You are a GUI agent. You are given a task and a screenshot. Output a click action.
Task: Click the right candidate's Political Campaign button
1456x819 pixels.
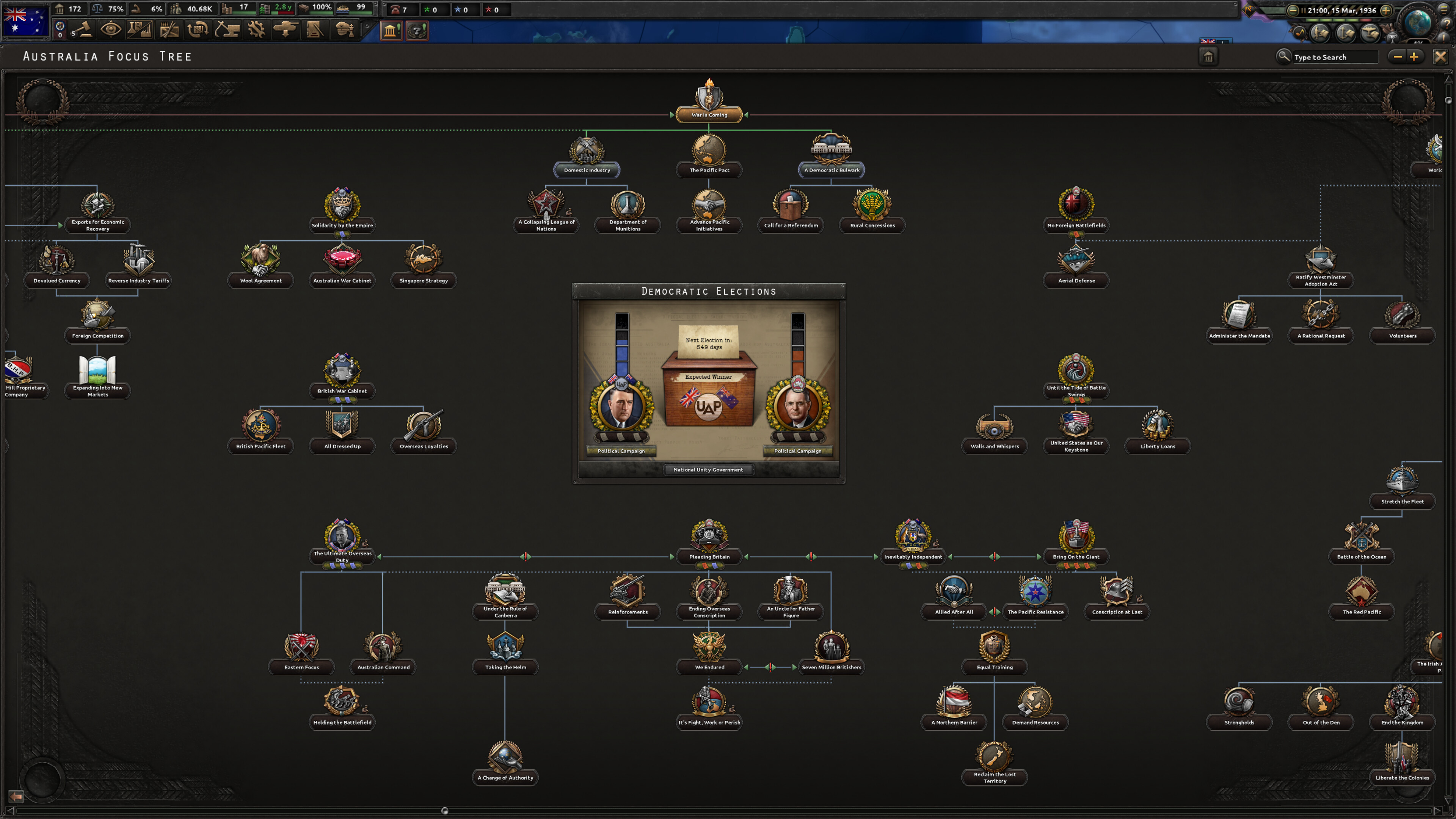pyautogui.click(x=797, y=451)
